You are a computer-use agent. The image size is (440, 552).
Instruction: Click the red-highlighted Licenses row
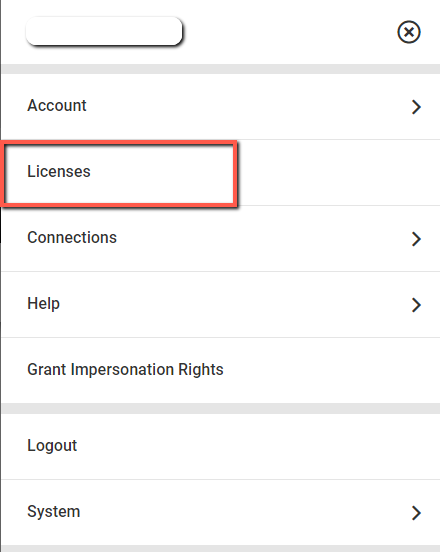120,173
